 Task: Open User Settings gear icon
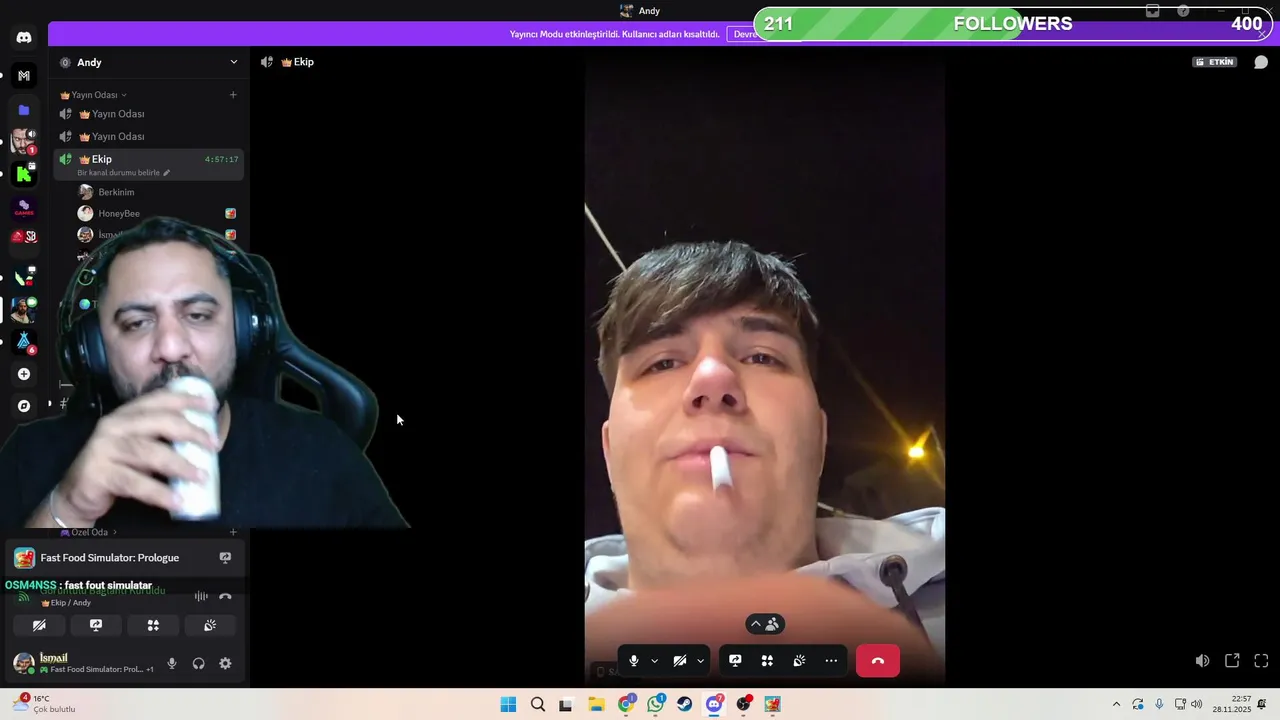[x=225, y=663]
